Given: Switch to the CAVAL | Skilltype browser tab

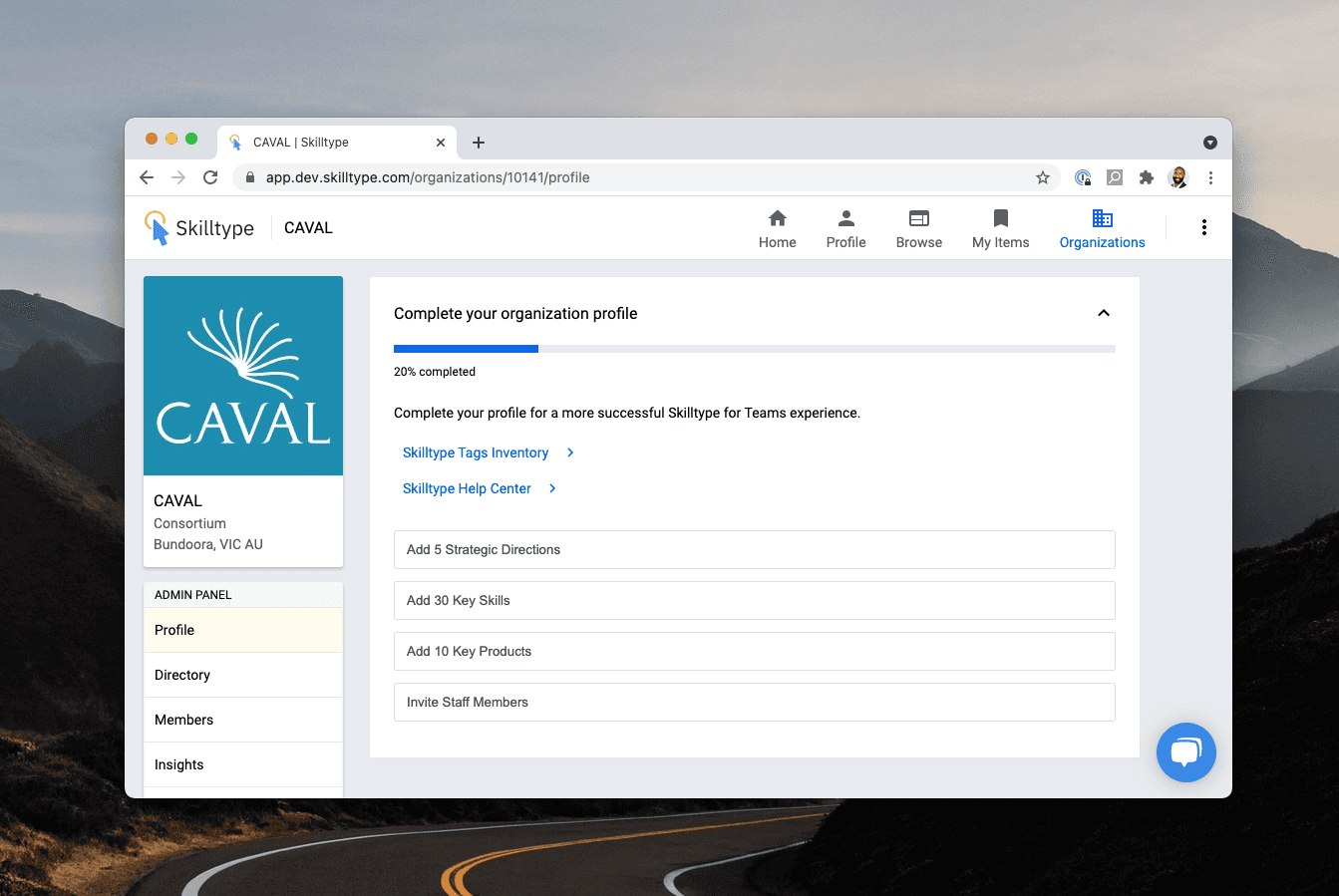Looking at the screenshot, I should click(x=337, y=143).
